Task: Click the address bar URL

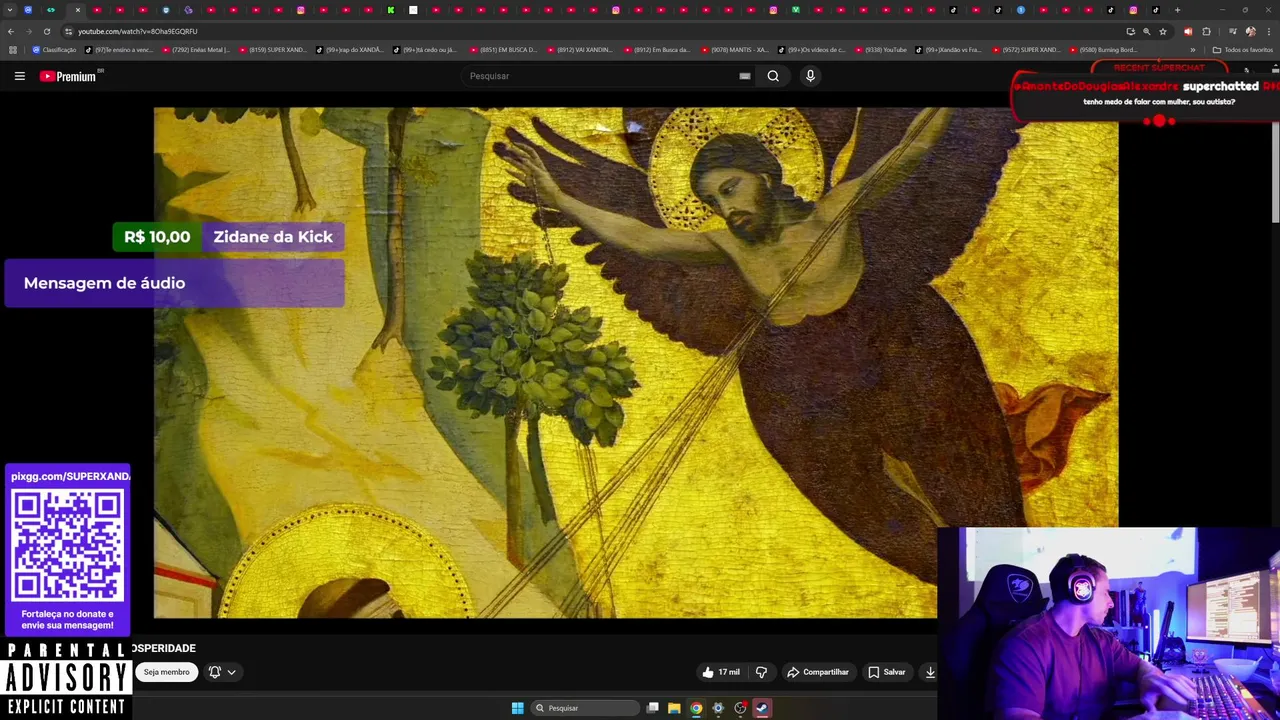Action: tap(137, 31)
